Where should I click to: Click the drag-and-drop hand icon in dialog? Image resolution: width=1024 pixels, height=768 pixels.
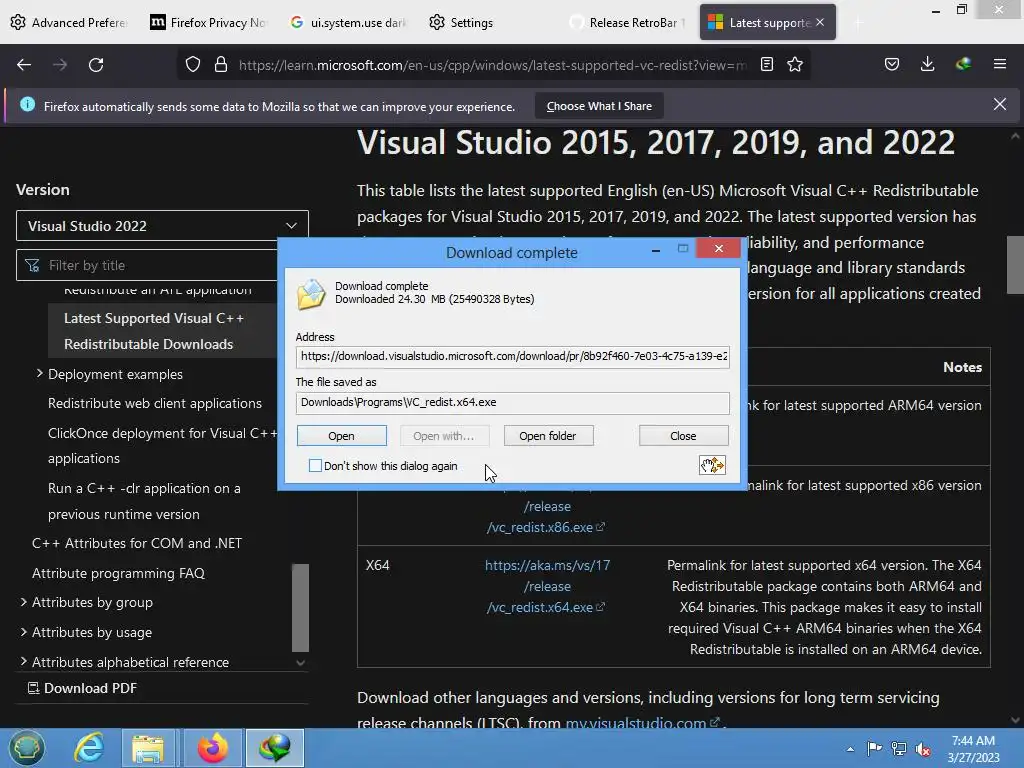coord(712,465)
